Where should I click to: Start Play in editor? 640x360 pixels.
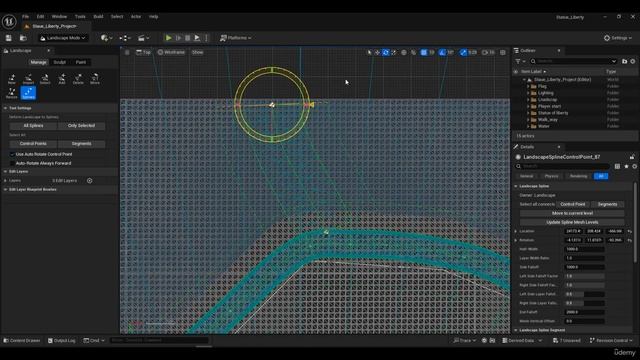pyautogui.click(x=168, y=38)
